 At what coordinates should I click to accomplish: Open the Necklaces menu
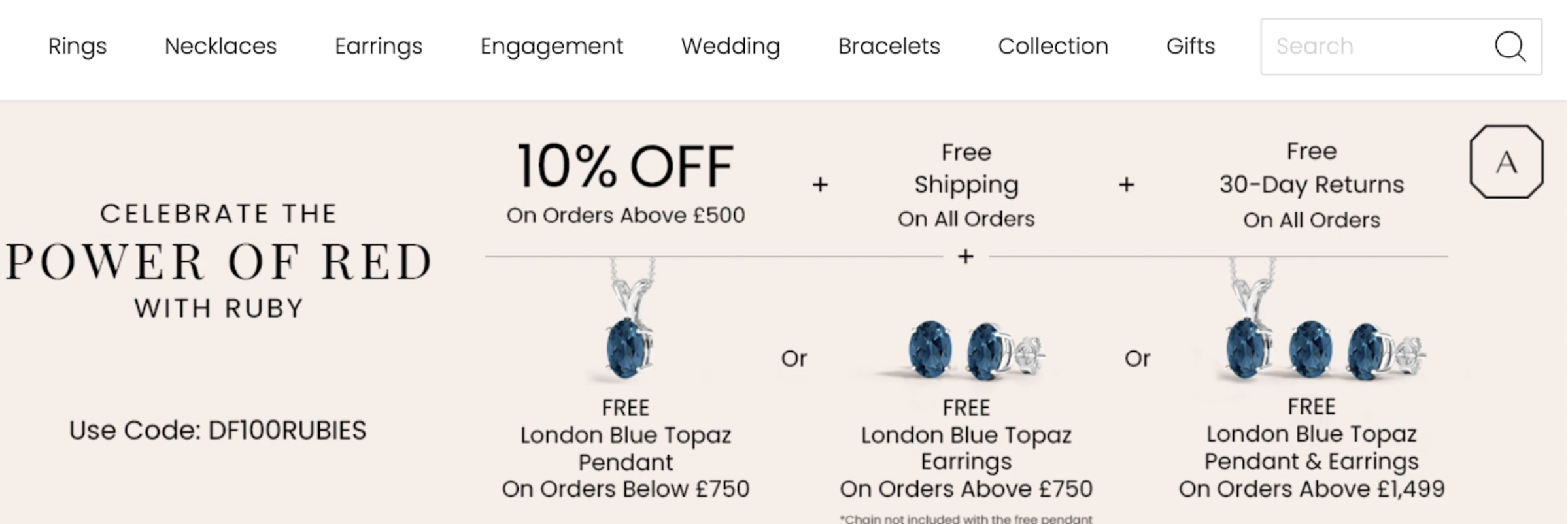tap(221, 46)
